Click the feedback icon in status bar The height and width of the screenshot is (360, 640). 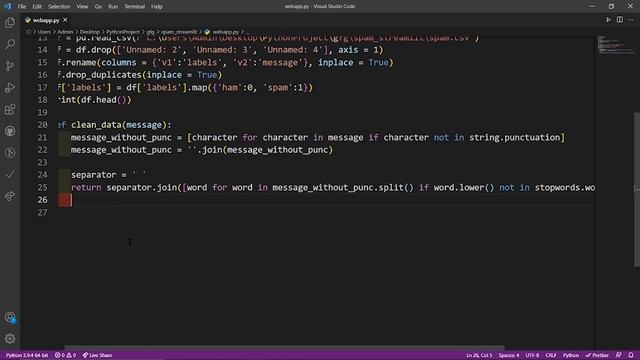point(619,355)
